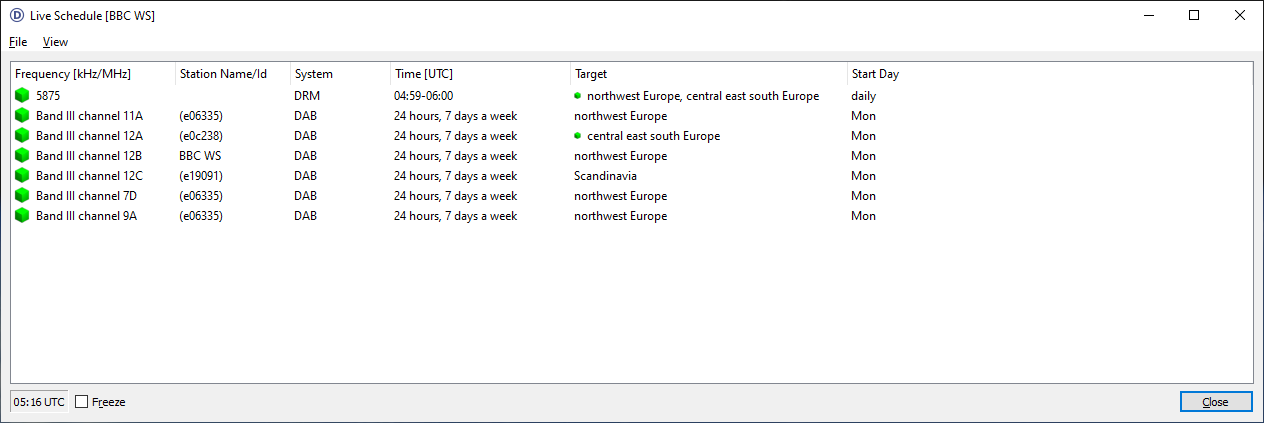1264x423 pixels.
Task: Open the View menu
Action: (x=55, y=42)
